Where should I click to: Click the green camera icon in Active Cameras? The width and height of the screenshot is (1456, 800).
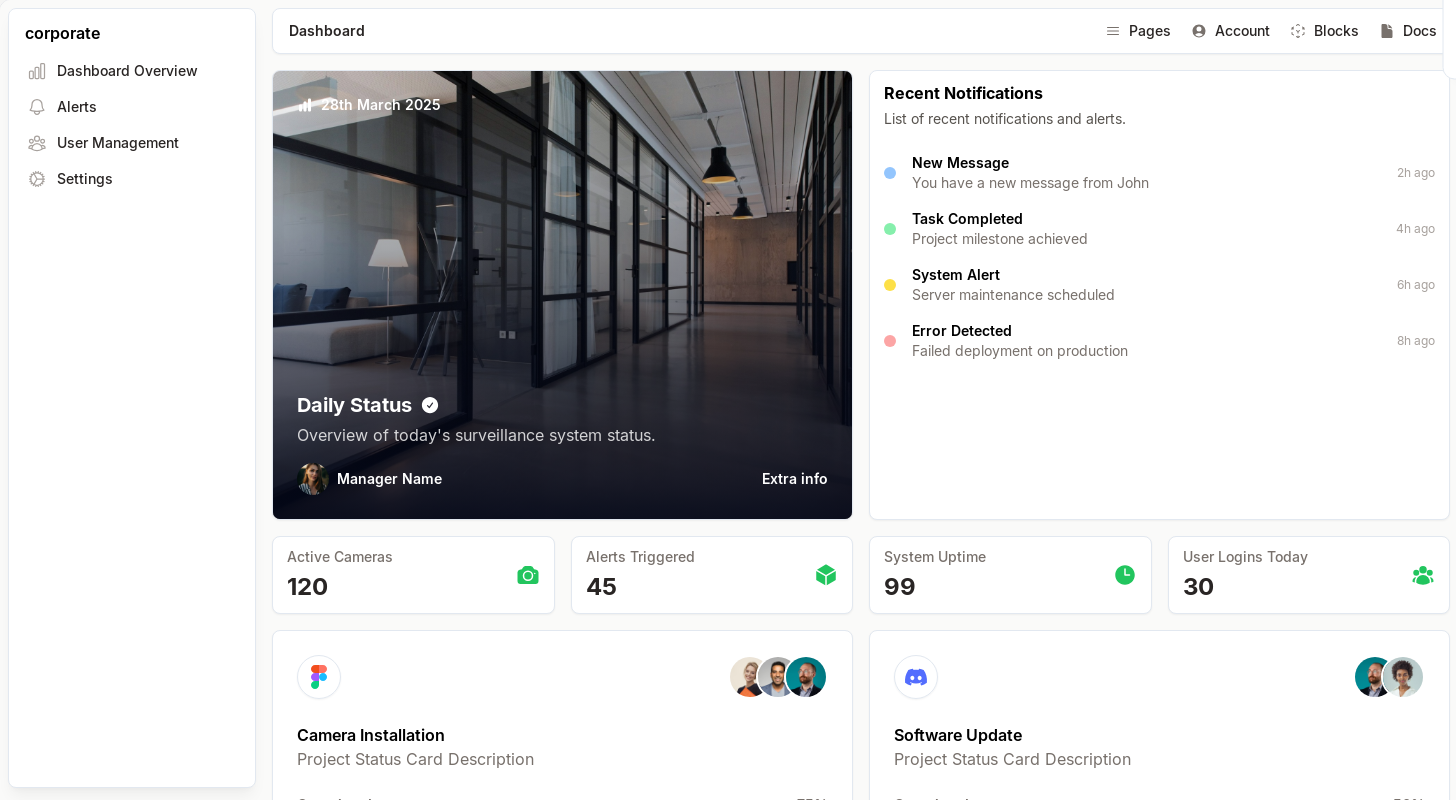tap(528, 575)
